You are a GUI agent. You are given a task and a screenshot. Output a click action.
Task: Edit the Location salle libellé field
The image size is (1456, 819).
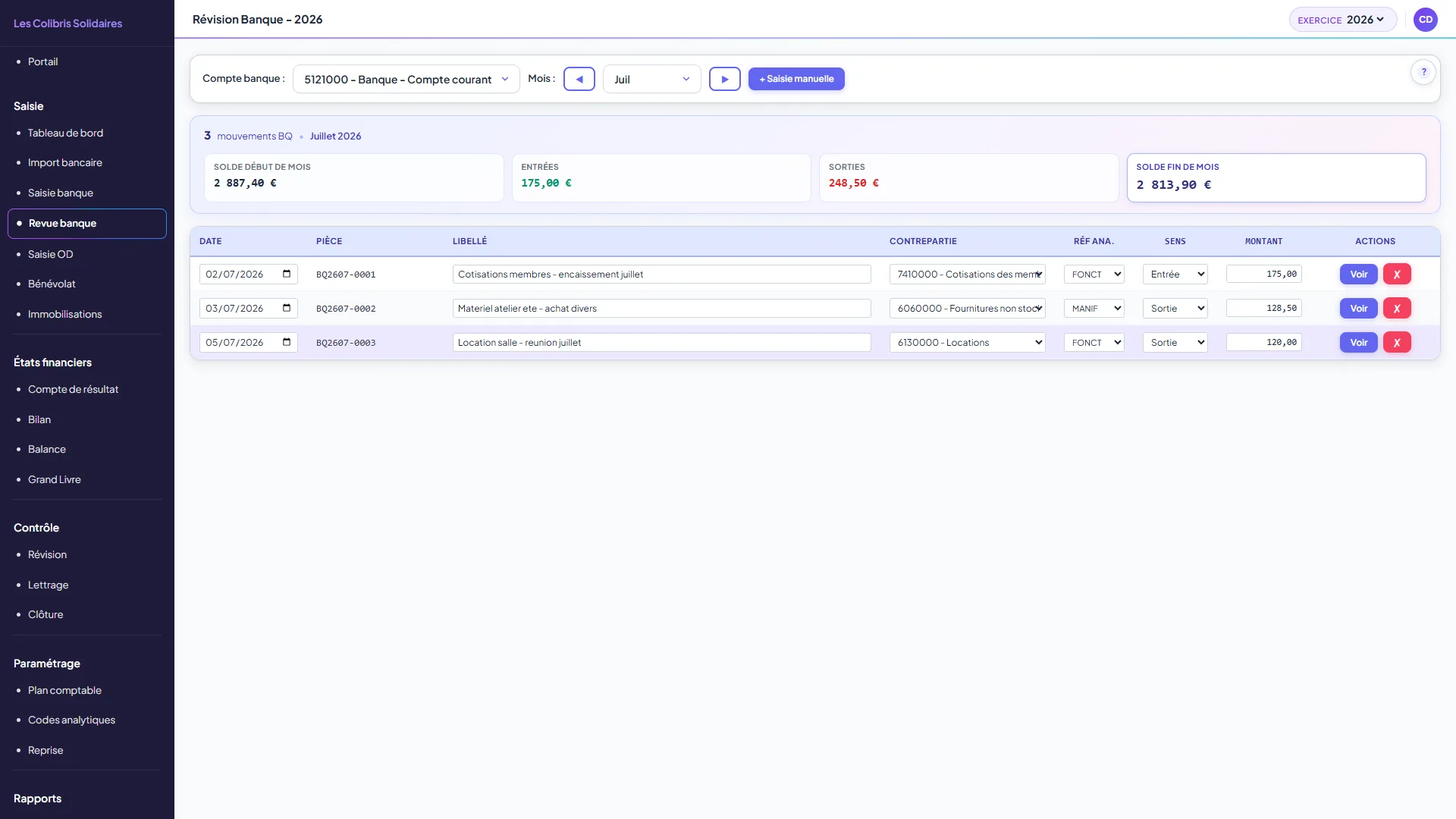click(661, 343)
